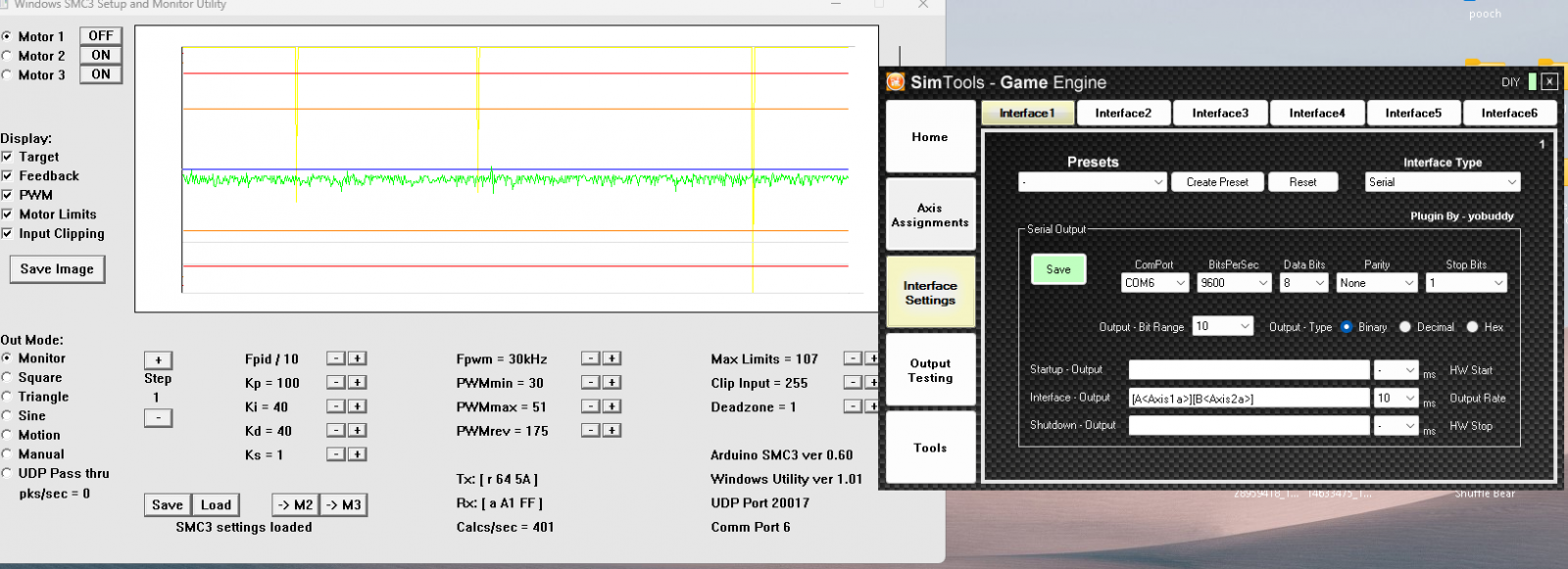Increase Ki value with plus button
The height and width of the screenshot is (569, 1568).
pyautogui.click(x=358, y=406)
